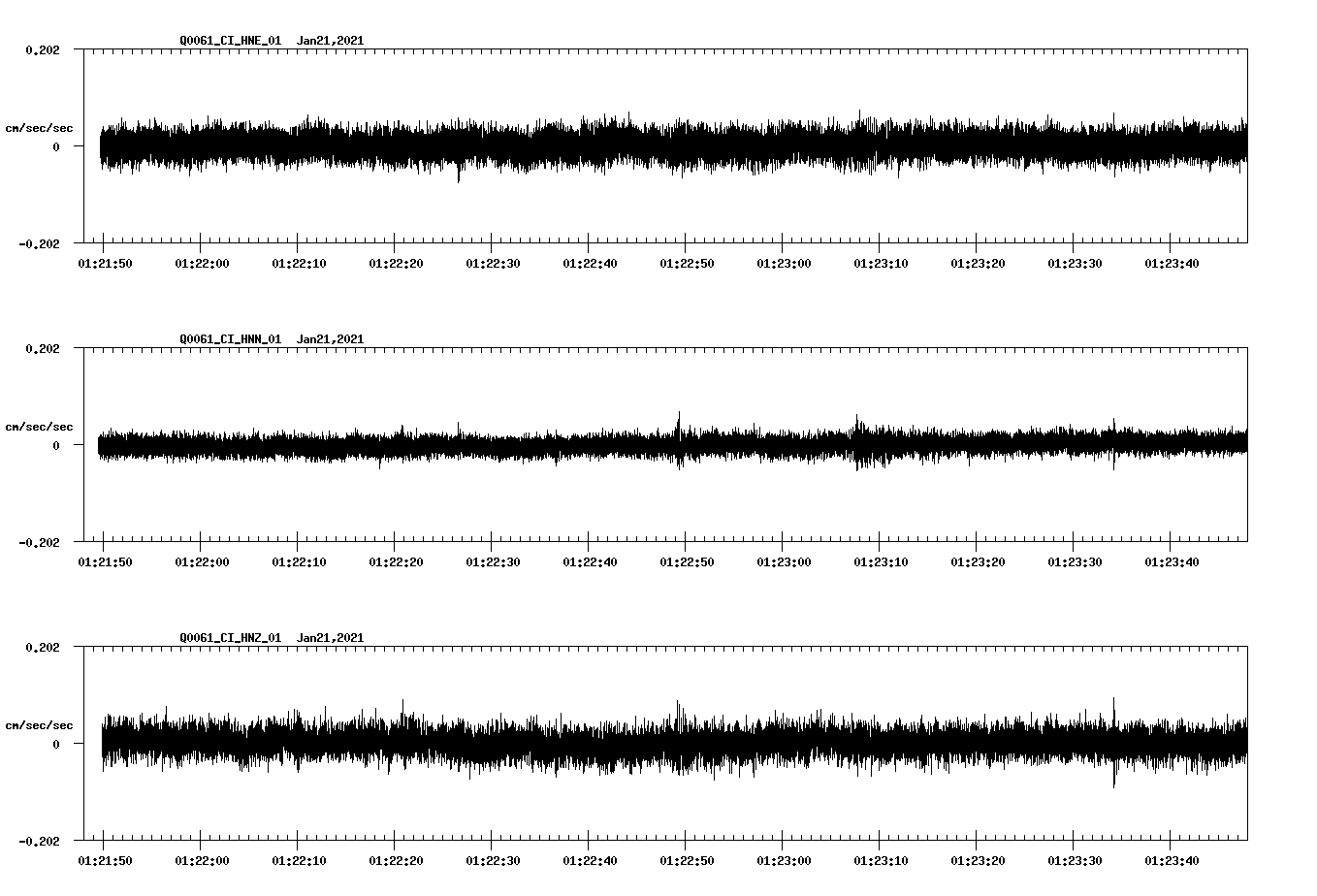The image size is (1317, 896).
Task: Click the Jan21,2021 date label on top plot
Action: tap(331, 41)
